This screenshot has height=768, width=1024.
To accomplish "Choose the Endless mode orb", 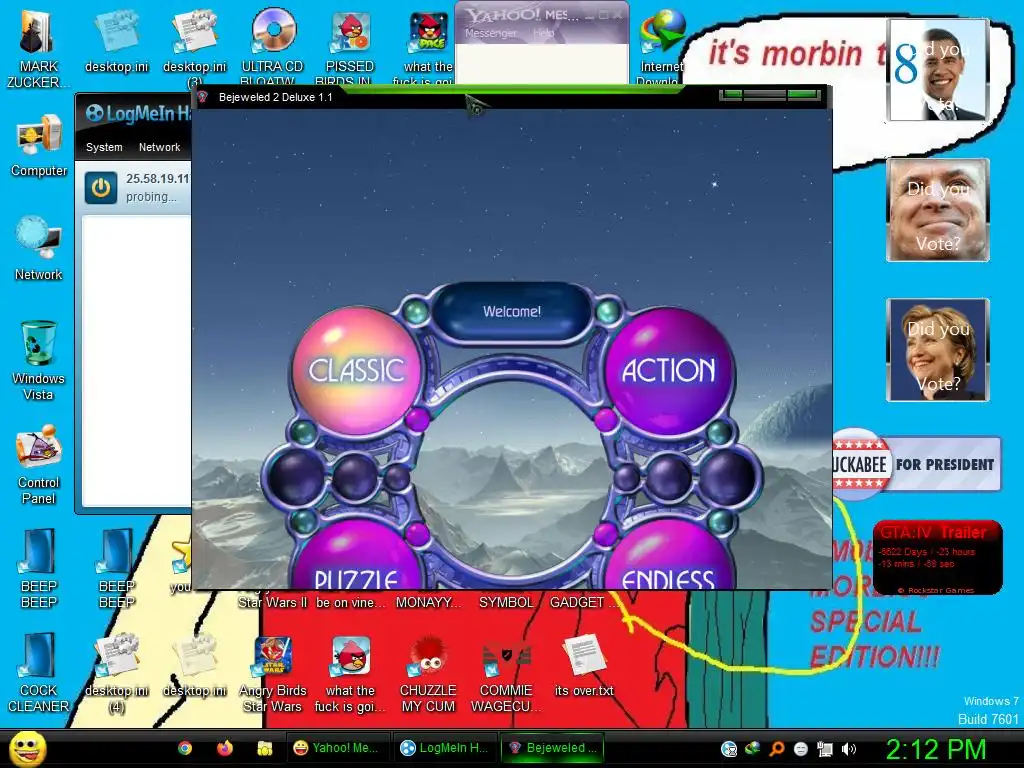I will [x=669, y=555].
